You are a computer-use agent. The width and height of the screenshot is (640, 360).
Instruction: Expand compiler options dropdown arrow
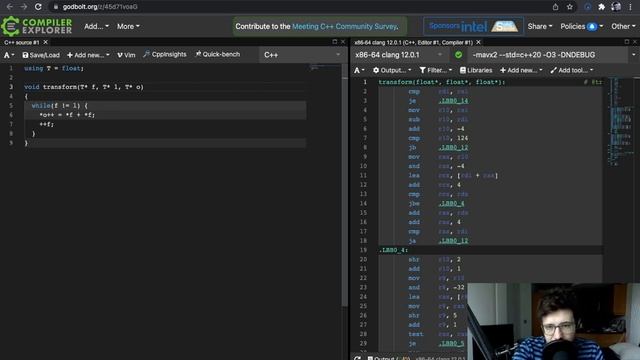click(x=634, y=55)
